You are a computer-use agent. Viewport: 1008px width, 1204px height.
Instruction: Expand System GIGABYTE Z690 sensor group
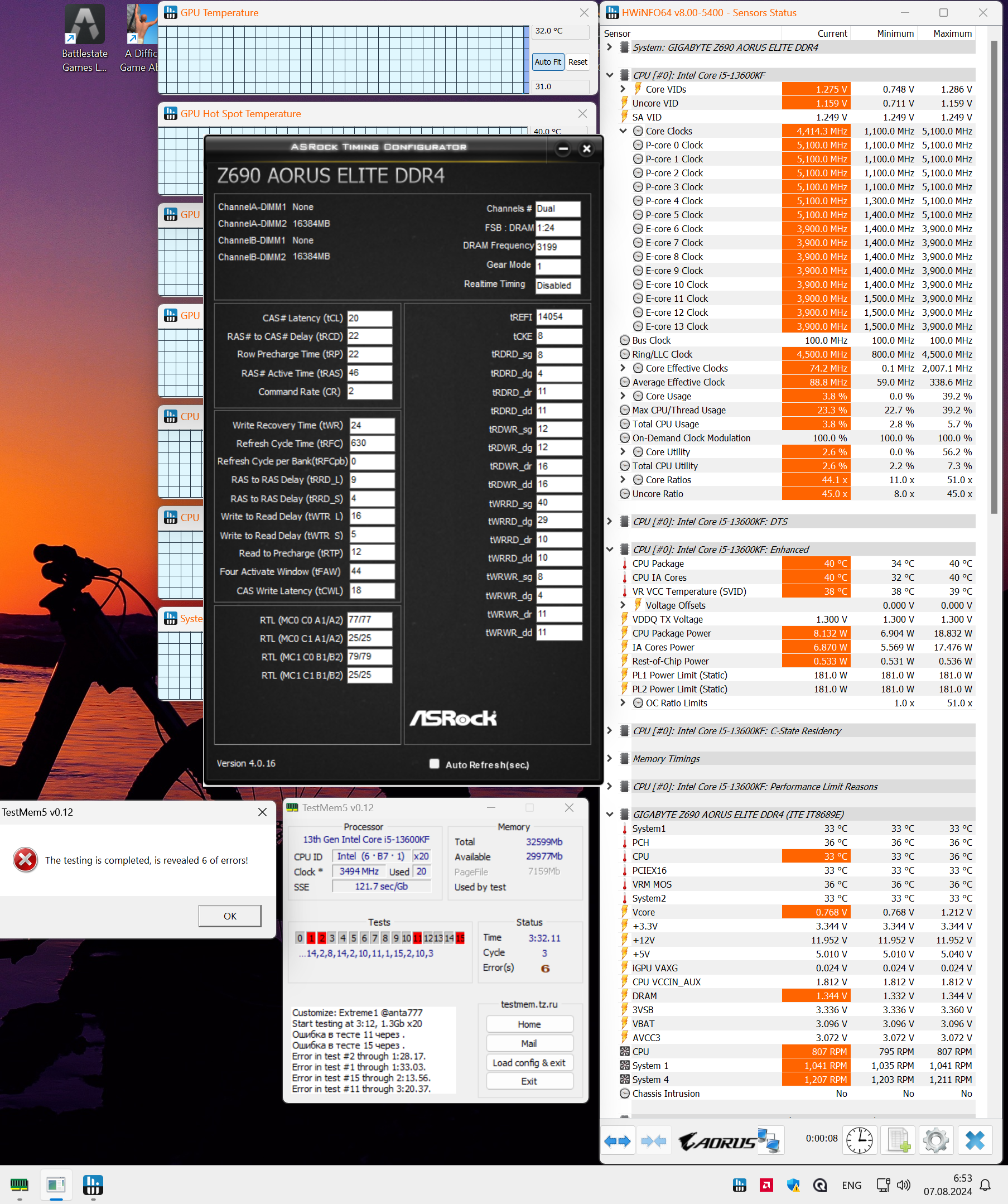point(610,47)
